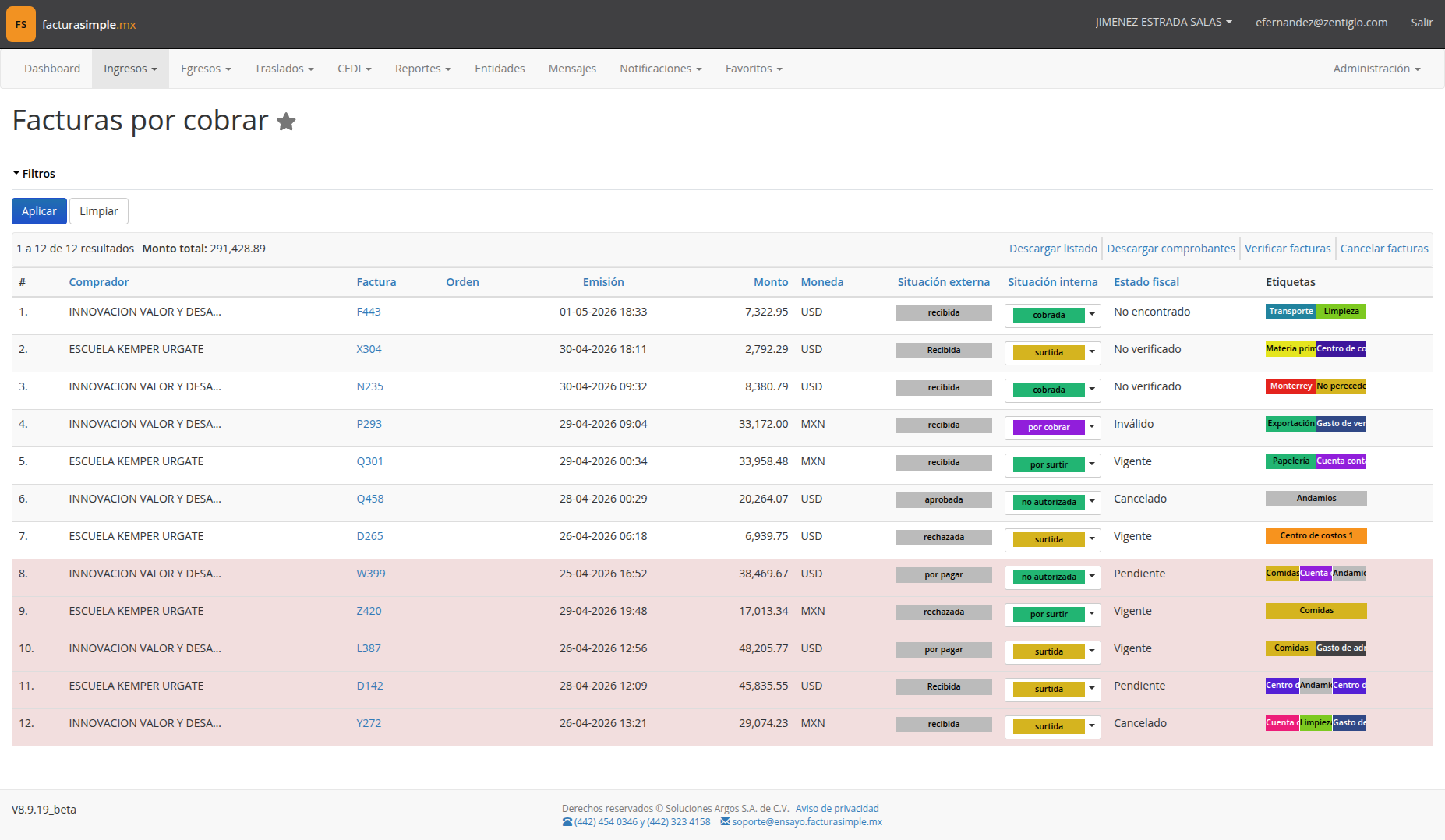Open the situación interna dropdown for invoice F443
Image resolution: width=1445 pixels, height=840 pixels.
1092,315
